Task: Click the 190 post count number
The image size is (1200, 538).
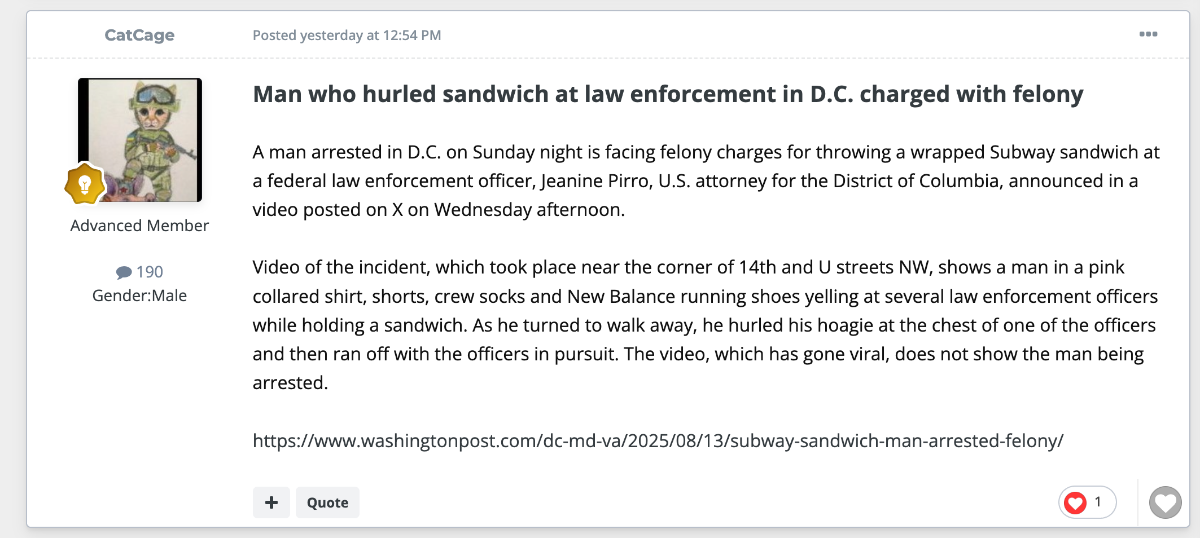Action: [x=150, y=272]
